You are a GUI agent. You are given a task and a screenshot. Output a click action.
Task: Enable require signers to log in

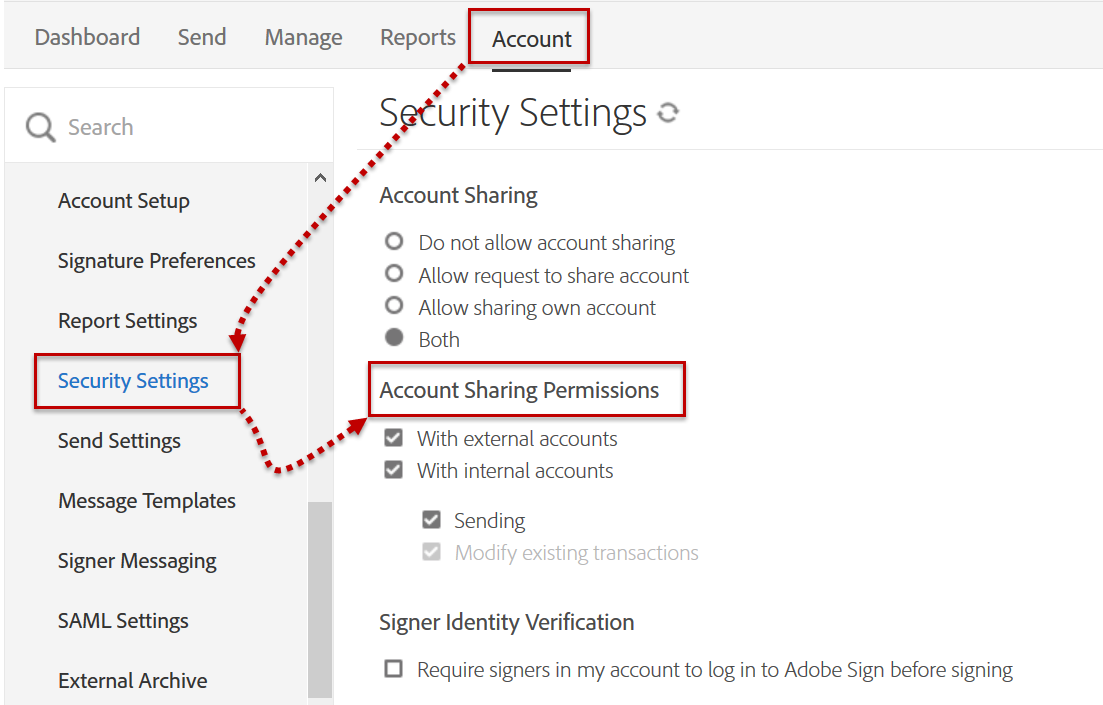[x=394, y=669]
